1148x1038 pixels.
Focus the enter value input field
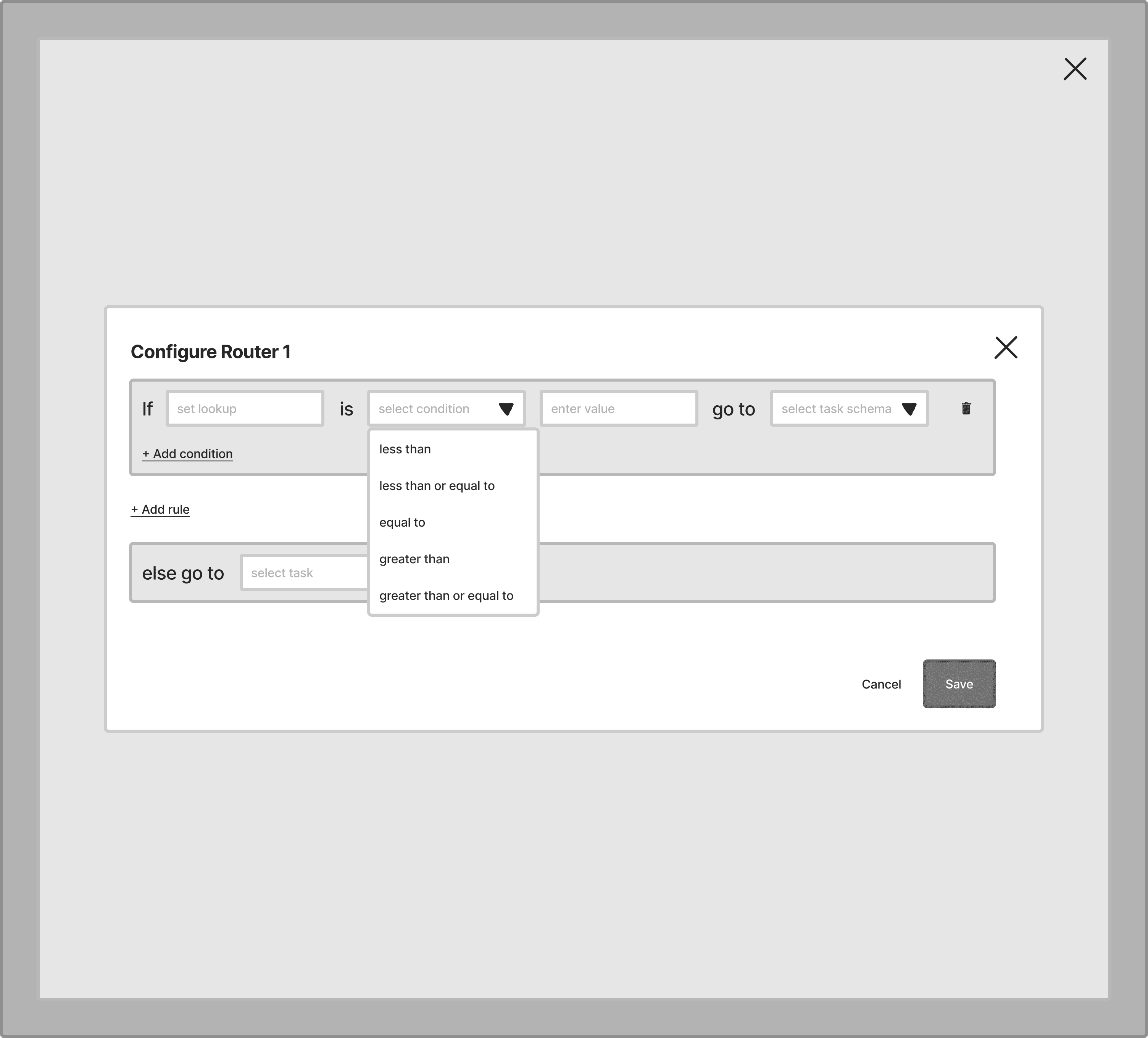pyautogui.click(x=618, y=408)
